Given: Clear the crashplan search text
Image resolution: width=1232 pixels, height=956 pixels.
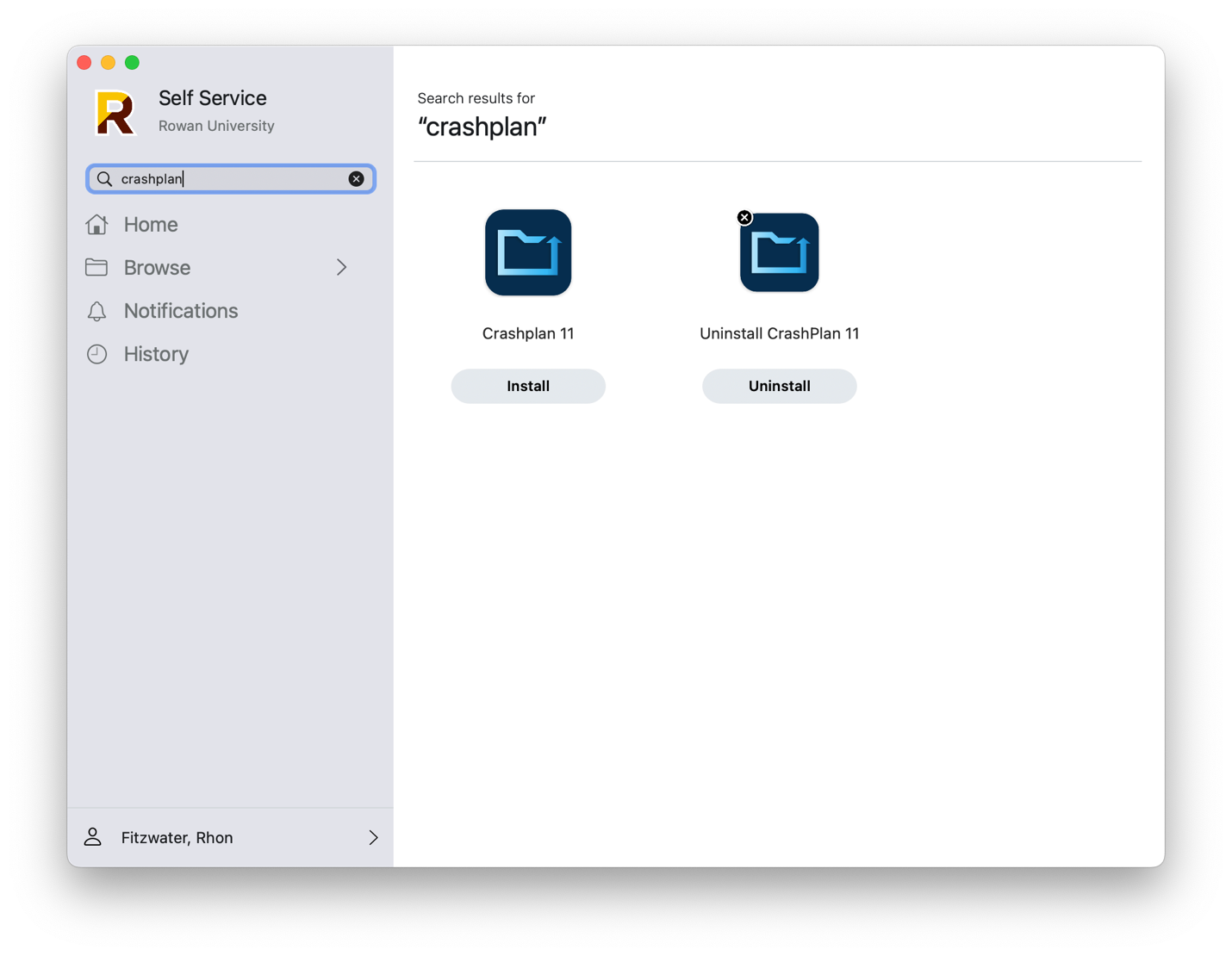Looking at the screenshot, I should [356, 179].
